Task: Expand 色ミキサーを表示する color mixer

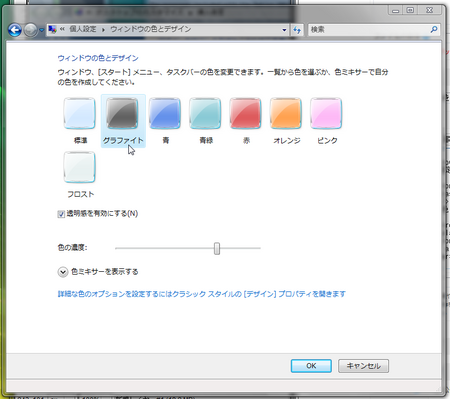Action: point(63,272)
